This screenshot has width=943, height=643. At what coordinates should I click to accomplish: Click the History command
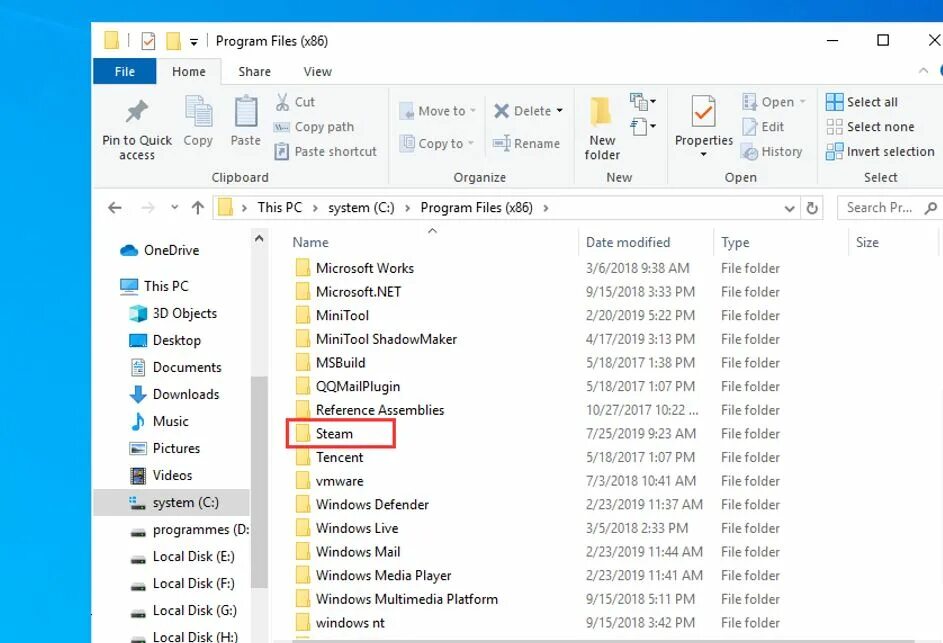(772, 152)
